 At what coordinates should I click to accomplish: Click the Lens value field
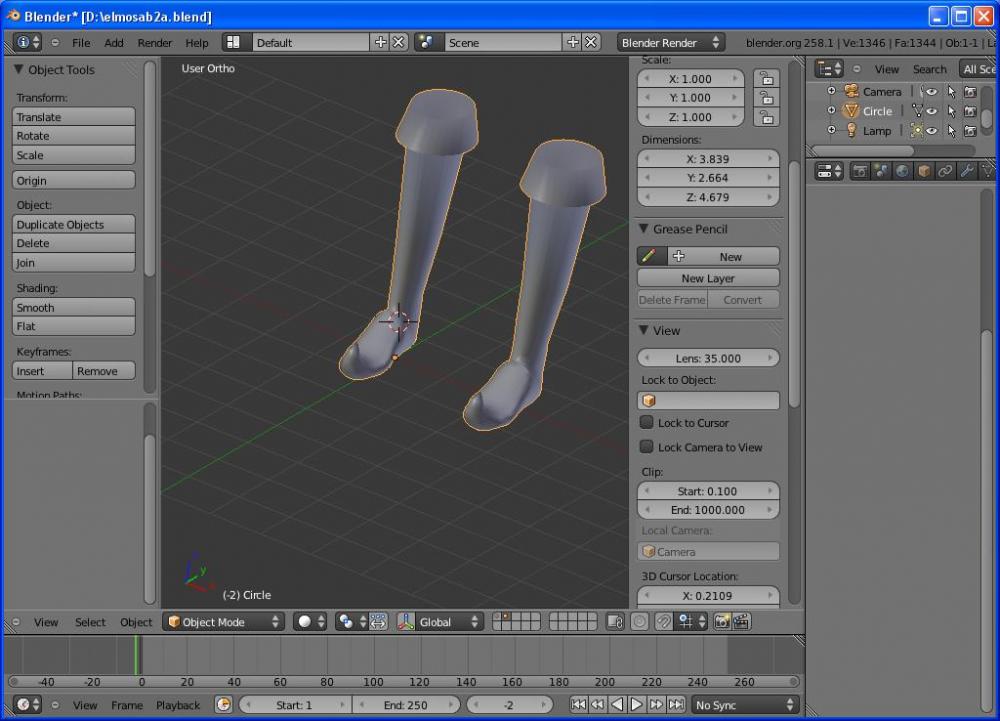click(708, 358)
